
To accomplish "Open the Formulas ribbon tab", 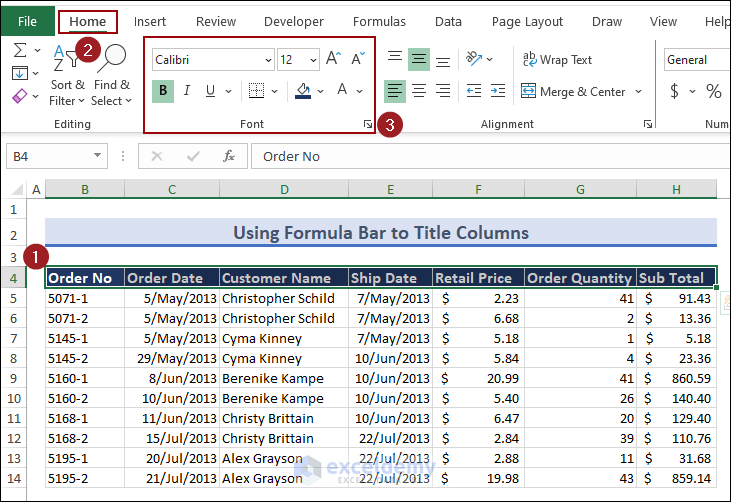I will click(379, 21).
